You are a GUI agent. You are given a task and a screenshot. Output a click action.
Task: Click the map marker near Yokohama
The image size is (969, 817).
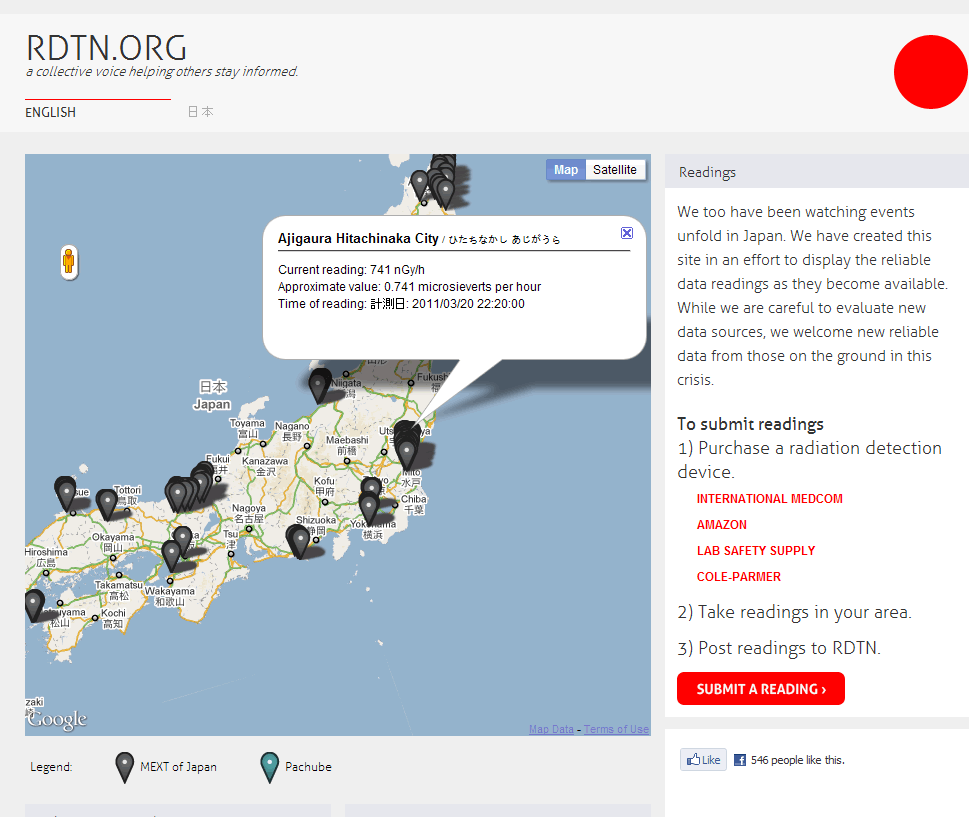(369, 506)
